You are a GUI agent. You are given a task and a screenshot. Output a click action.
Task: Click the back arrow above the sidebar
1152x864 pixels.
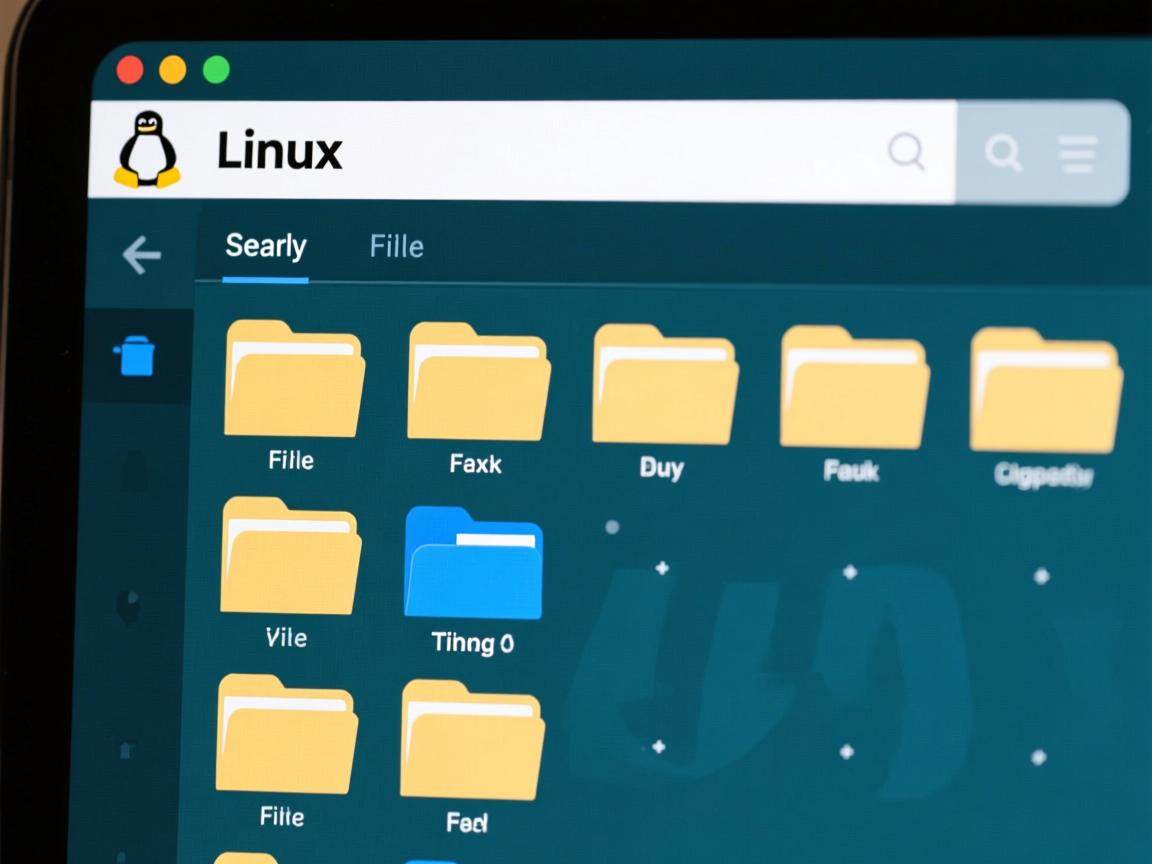[x=142, y=256]
